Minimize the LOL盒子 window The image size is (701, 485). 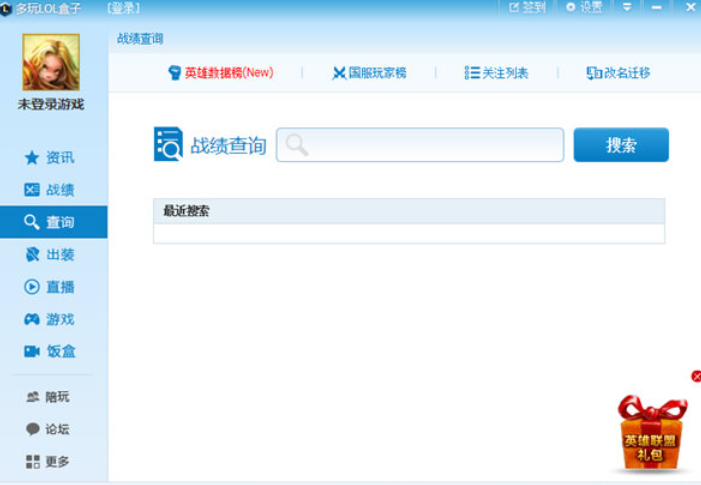coord(656,7)
